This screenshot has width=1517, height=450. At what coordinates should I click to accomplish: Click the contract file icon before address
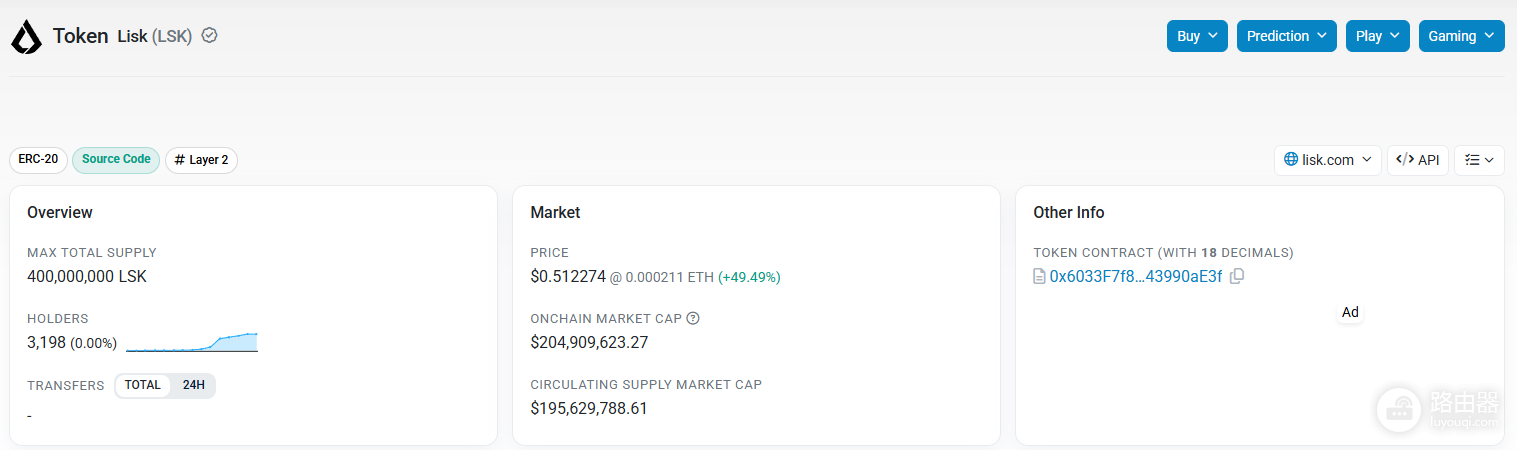point(1039,276)
